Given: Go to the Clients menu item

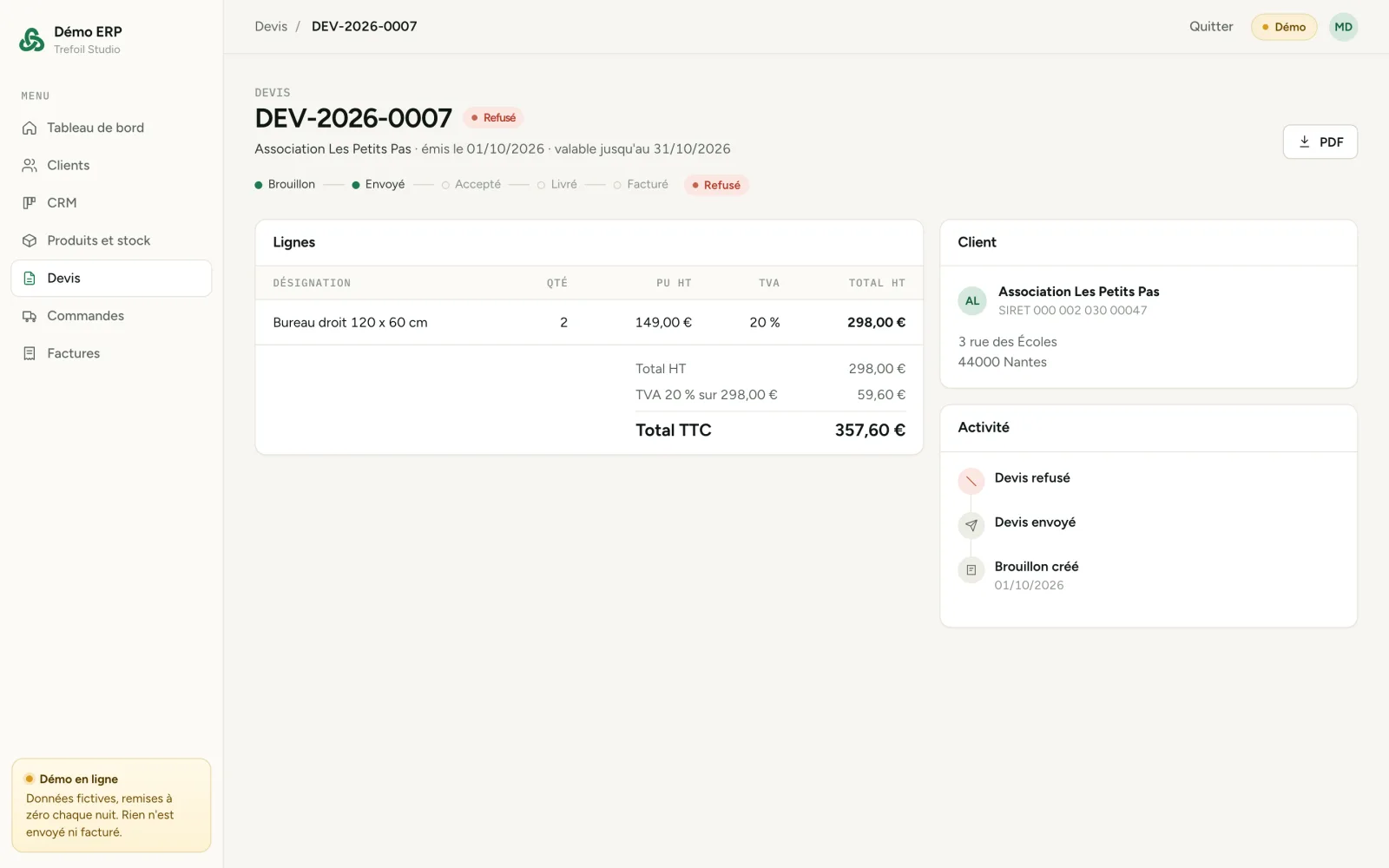Looking at the screenshot, I should tap(111, 166).
